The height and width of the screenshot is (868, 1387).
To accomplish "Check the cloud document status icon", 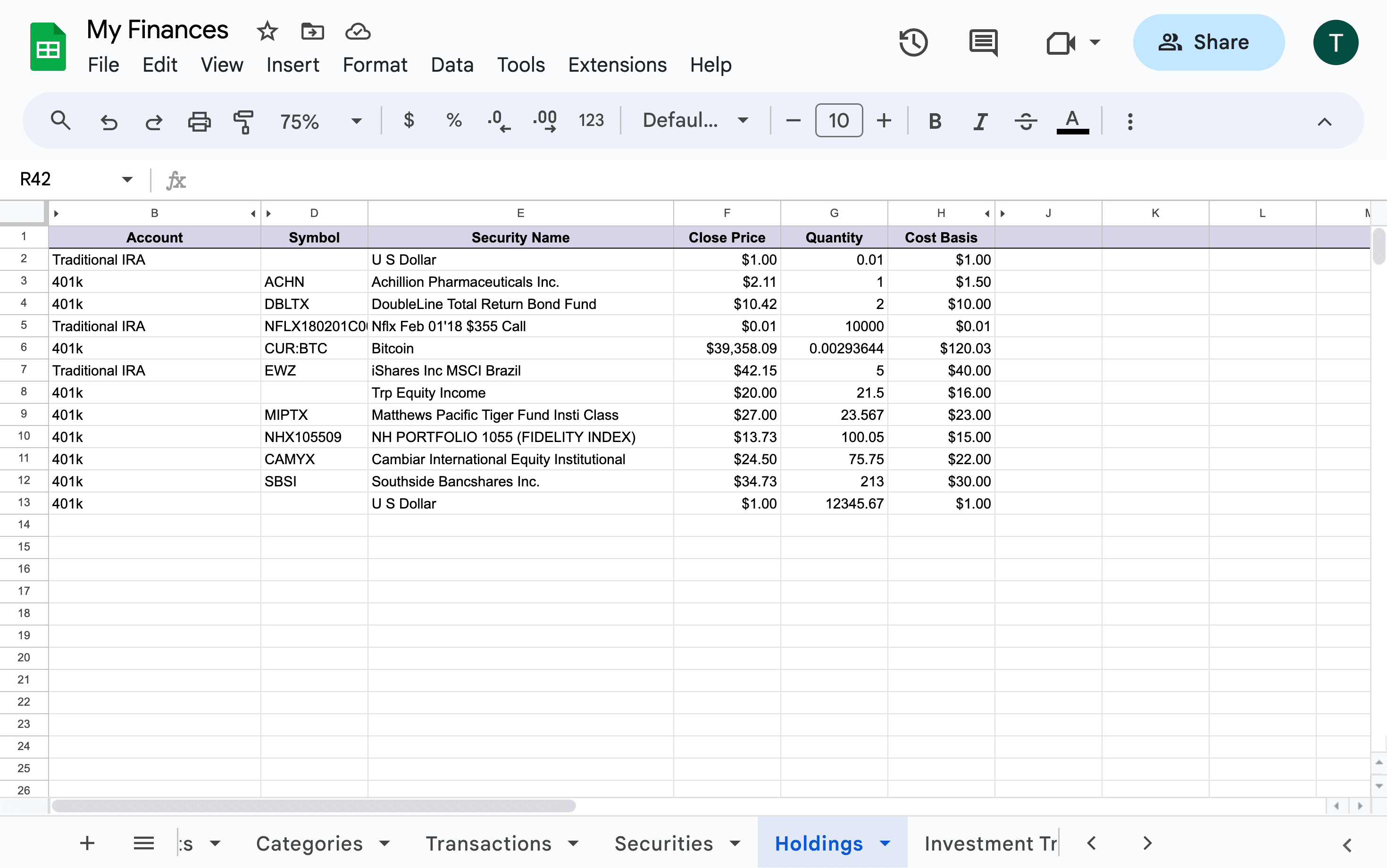I will [358, 31].
